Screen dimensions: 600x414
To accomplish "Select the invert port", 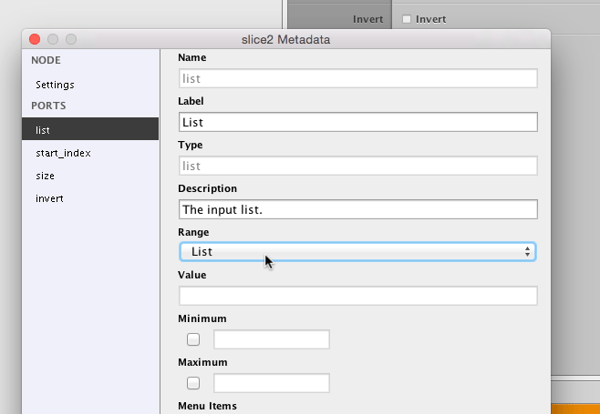I will (90, 198).
